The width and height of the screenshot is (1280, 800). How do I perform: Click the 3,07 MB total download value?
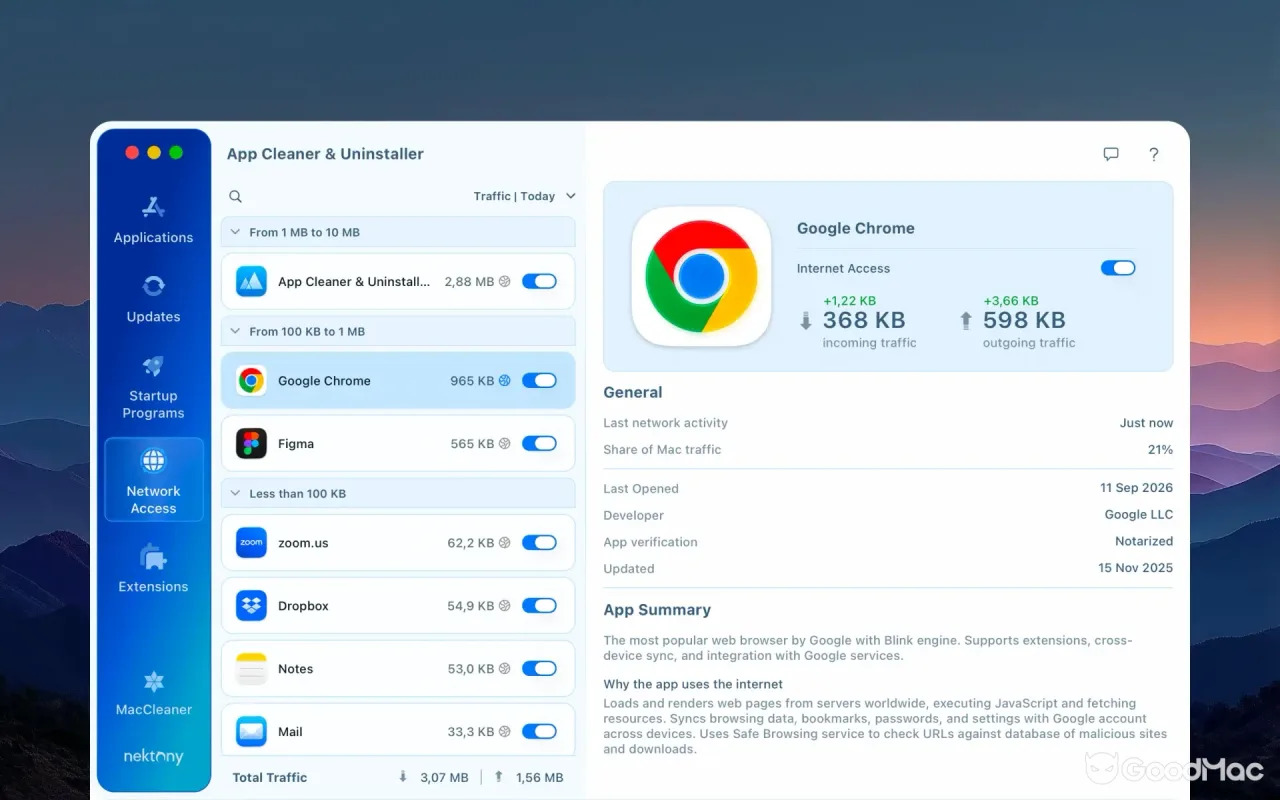click(x=444, y=777)
